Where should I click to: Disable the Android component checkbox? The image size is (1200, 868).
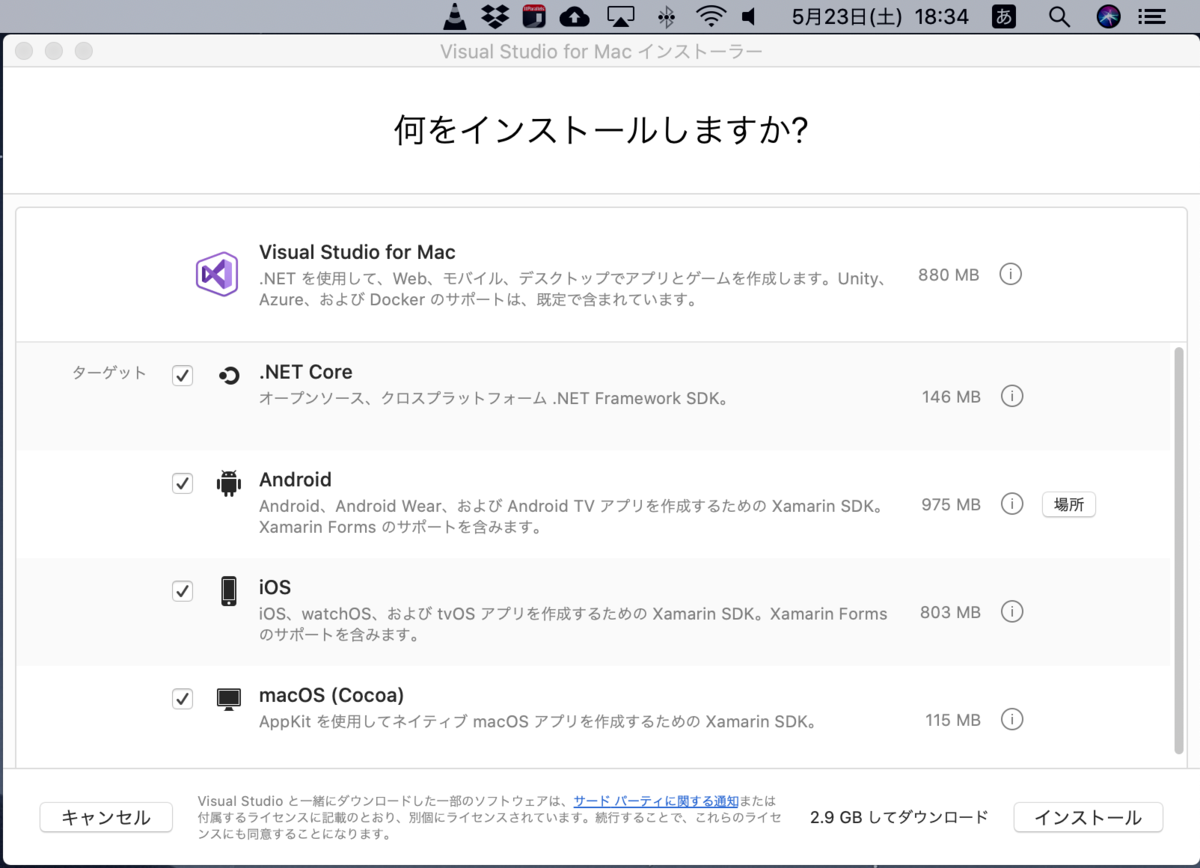182,483
